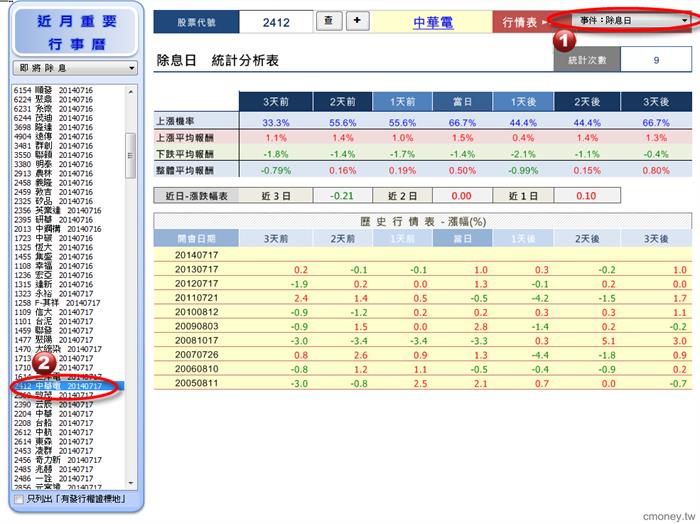Pick 3380 明泰 in the list

[x=54, y=164]
